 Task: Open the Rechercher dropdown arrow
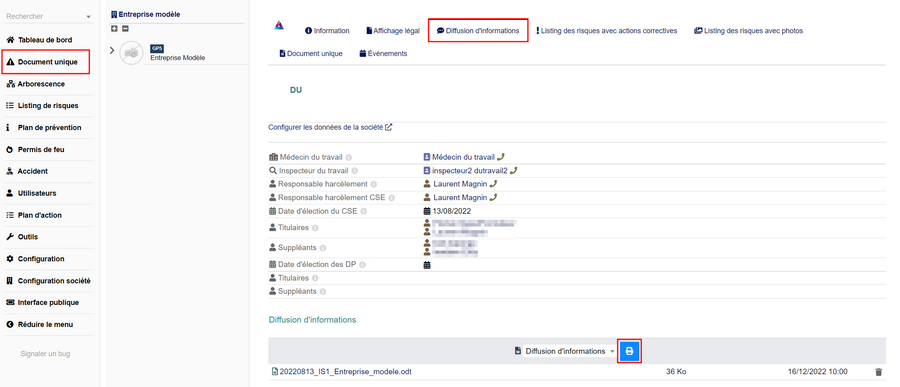click(88, 17)
